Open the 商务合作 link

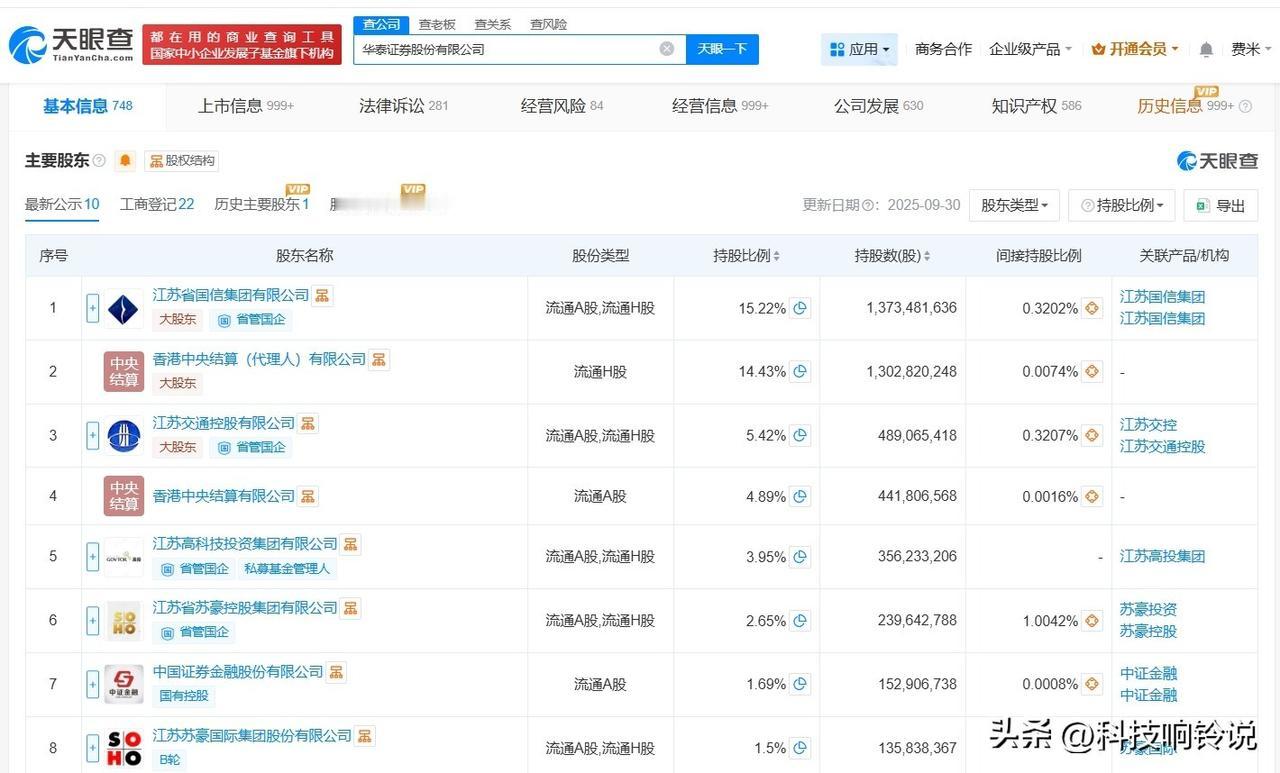(x=943, y=49)
